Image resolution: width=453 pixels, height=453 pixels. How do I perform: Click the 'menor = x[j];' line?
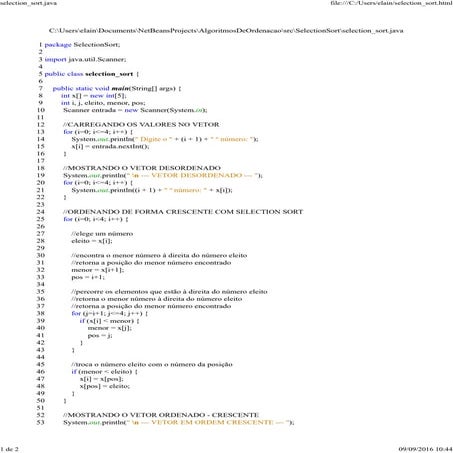point(110,328)
